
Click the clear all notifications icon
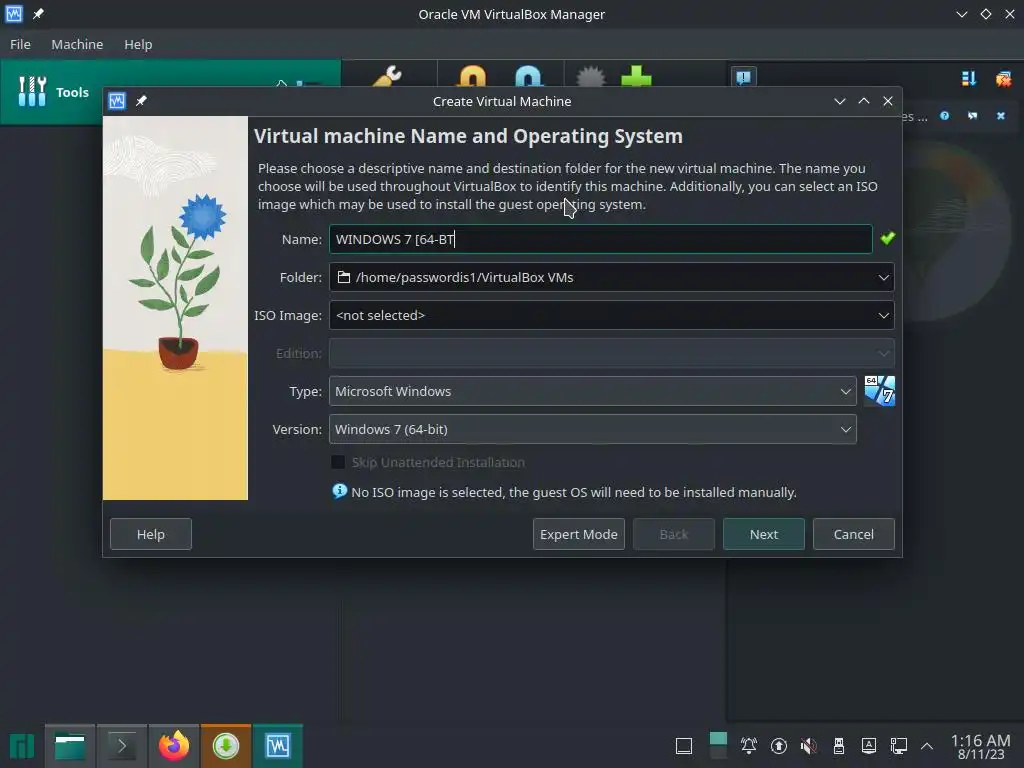point(1003,79)
